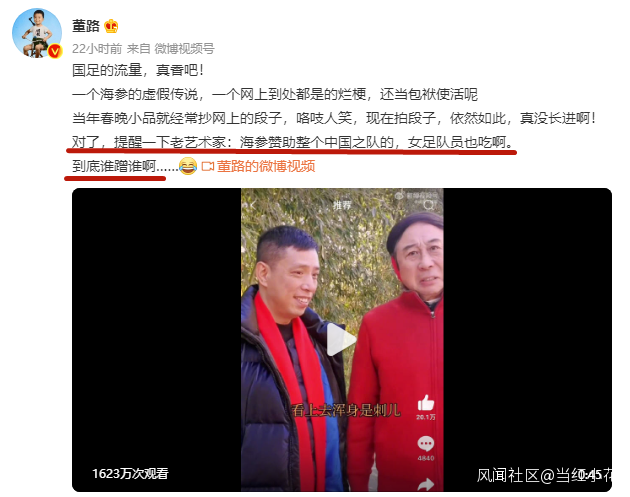Select the 推荐 tab in the video
The height and width of the screenshot is (497, 630).
click(342, 206)
